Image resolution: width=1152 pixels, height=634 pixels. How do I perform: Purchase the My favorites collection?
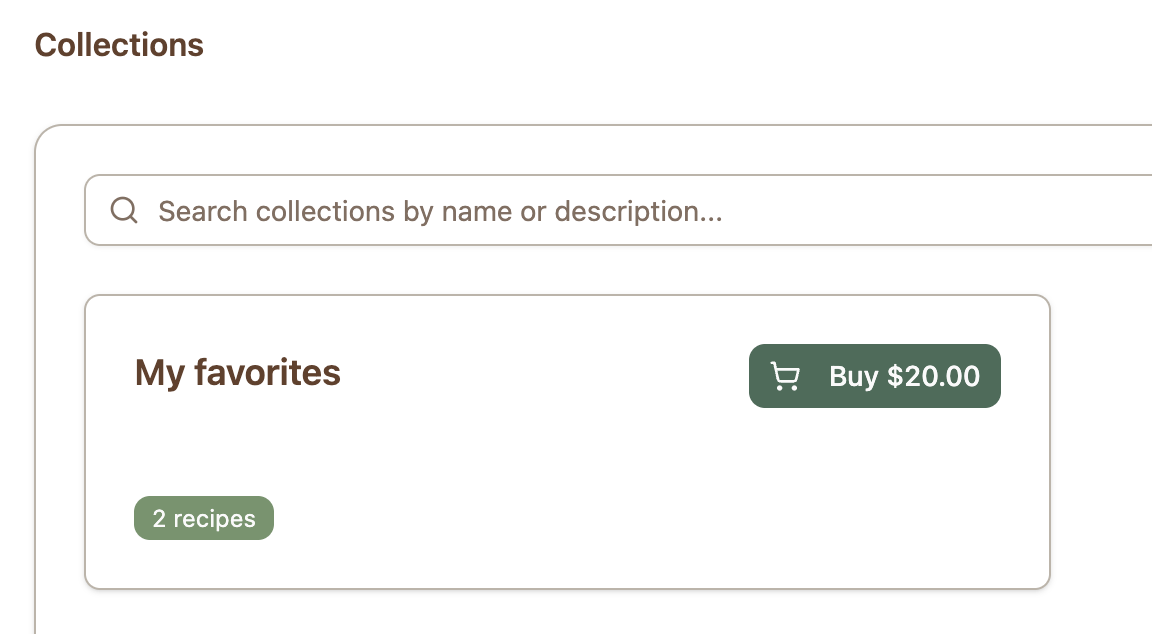pos(875,376)
